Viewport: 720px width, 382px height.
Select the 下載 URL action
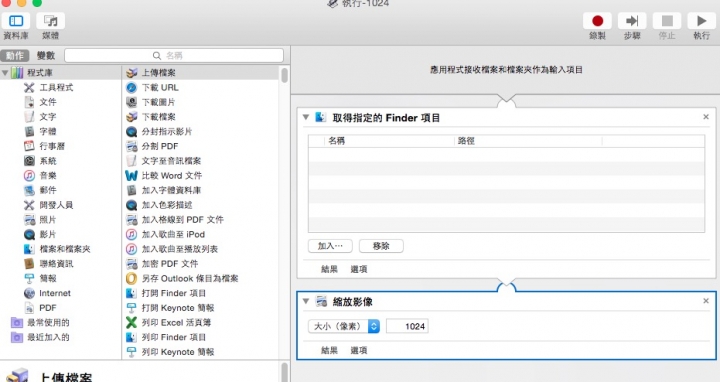click(x=160, y=87)
